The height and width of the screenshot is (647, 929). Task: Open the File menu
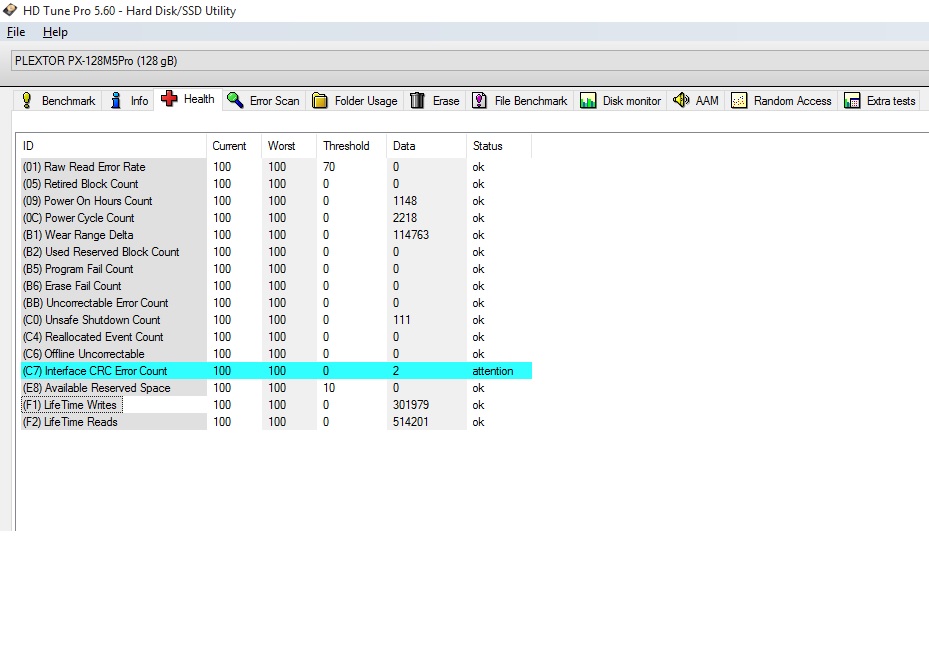coord(16,32)
